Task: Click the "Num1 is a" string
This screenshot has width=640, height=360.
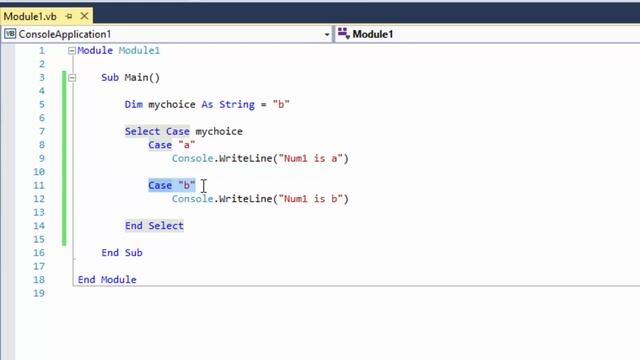Action: click(311, 158)
